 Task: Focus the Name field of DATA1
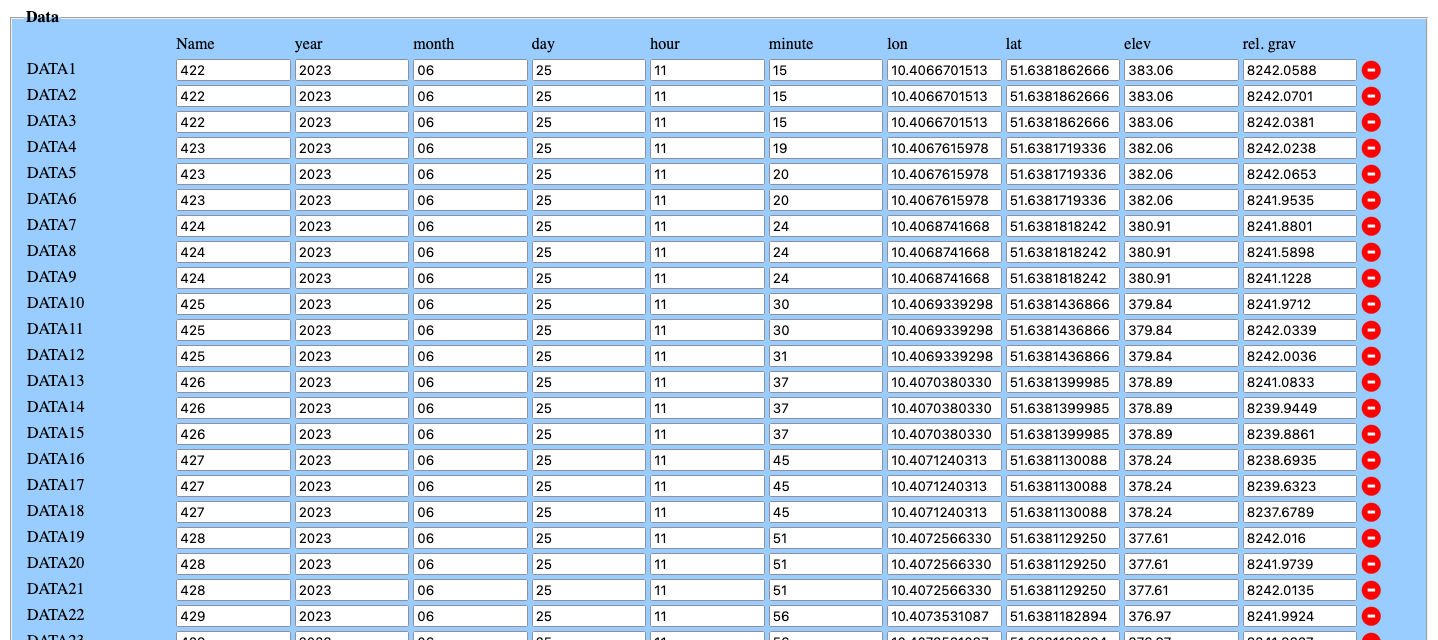[x=233, y=70]
